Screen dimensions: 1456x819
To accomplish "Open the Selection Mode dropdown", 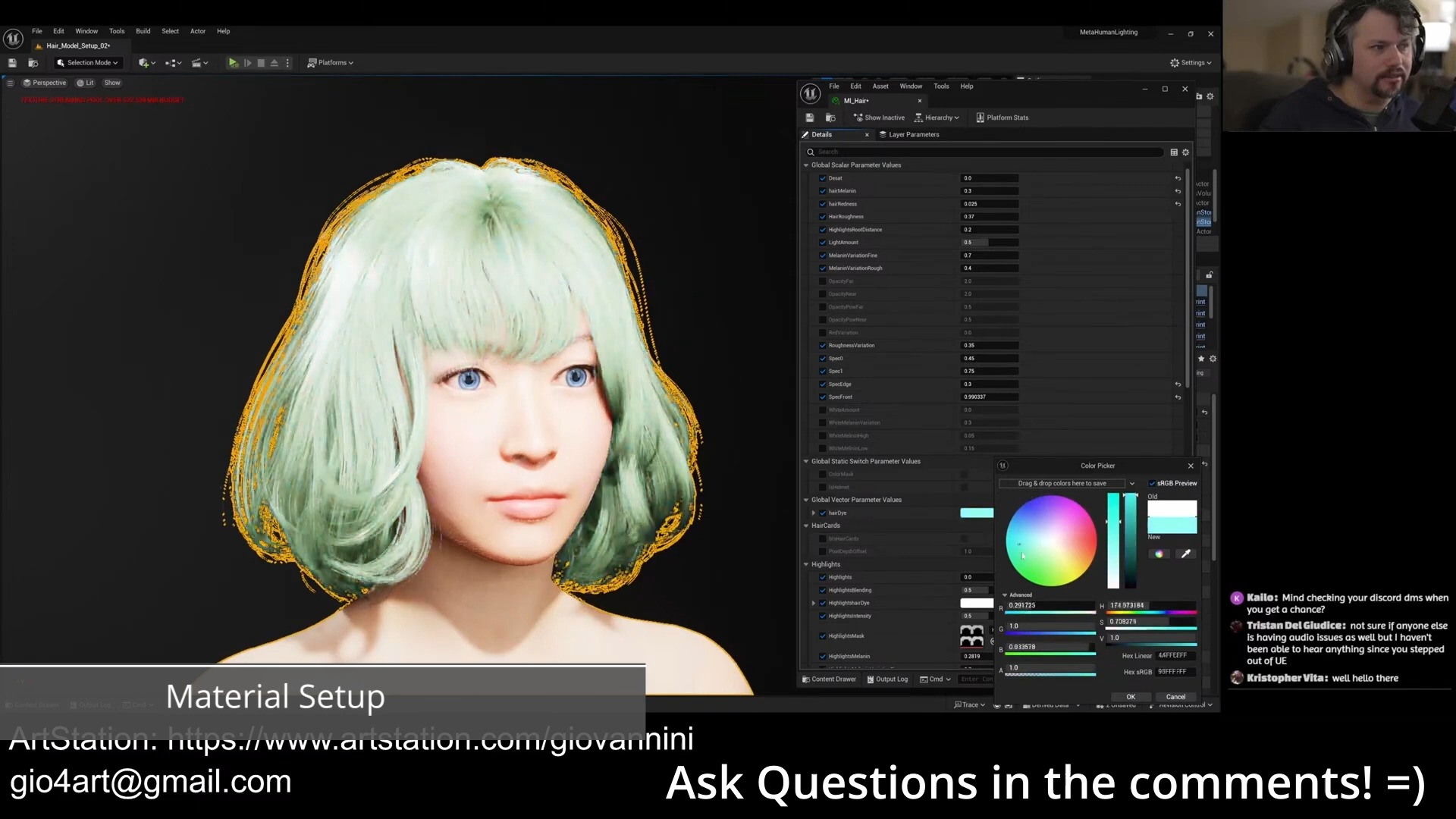I will click(88, 63).
